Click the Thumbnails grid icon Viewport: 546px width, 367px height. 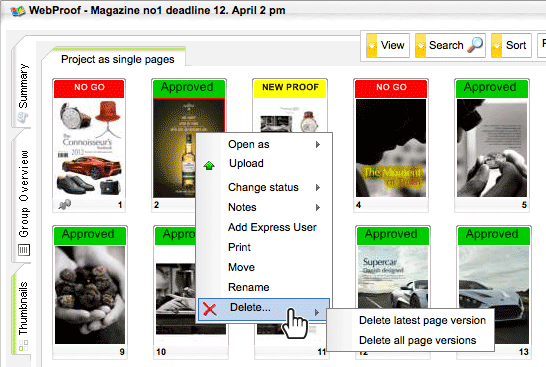coord(23,345)
